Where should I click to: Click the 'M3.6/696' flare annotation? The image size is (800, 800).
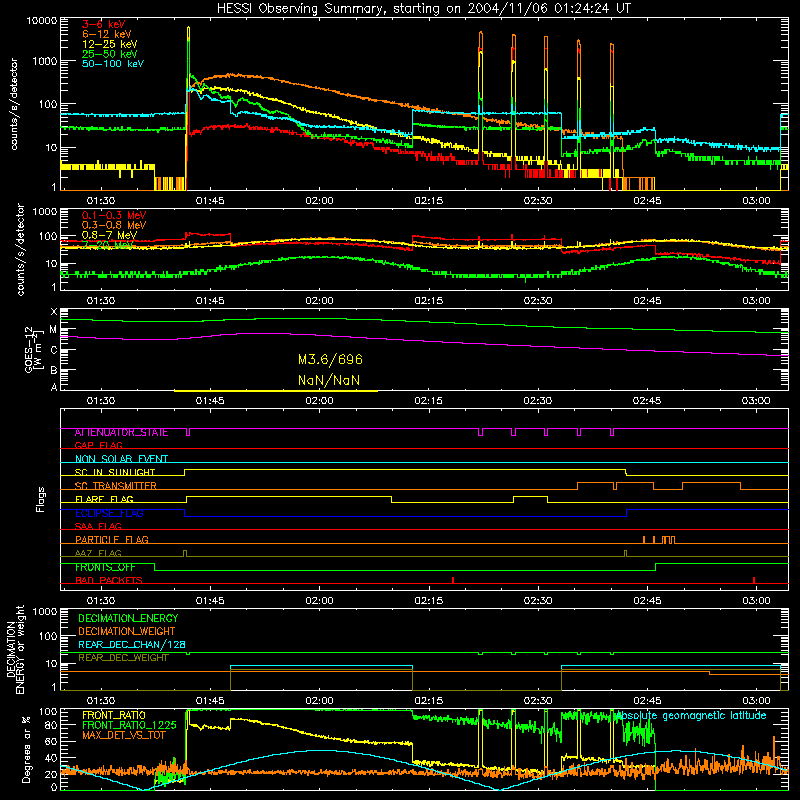click(x=330, y=360)
